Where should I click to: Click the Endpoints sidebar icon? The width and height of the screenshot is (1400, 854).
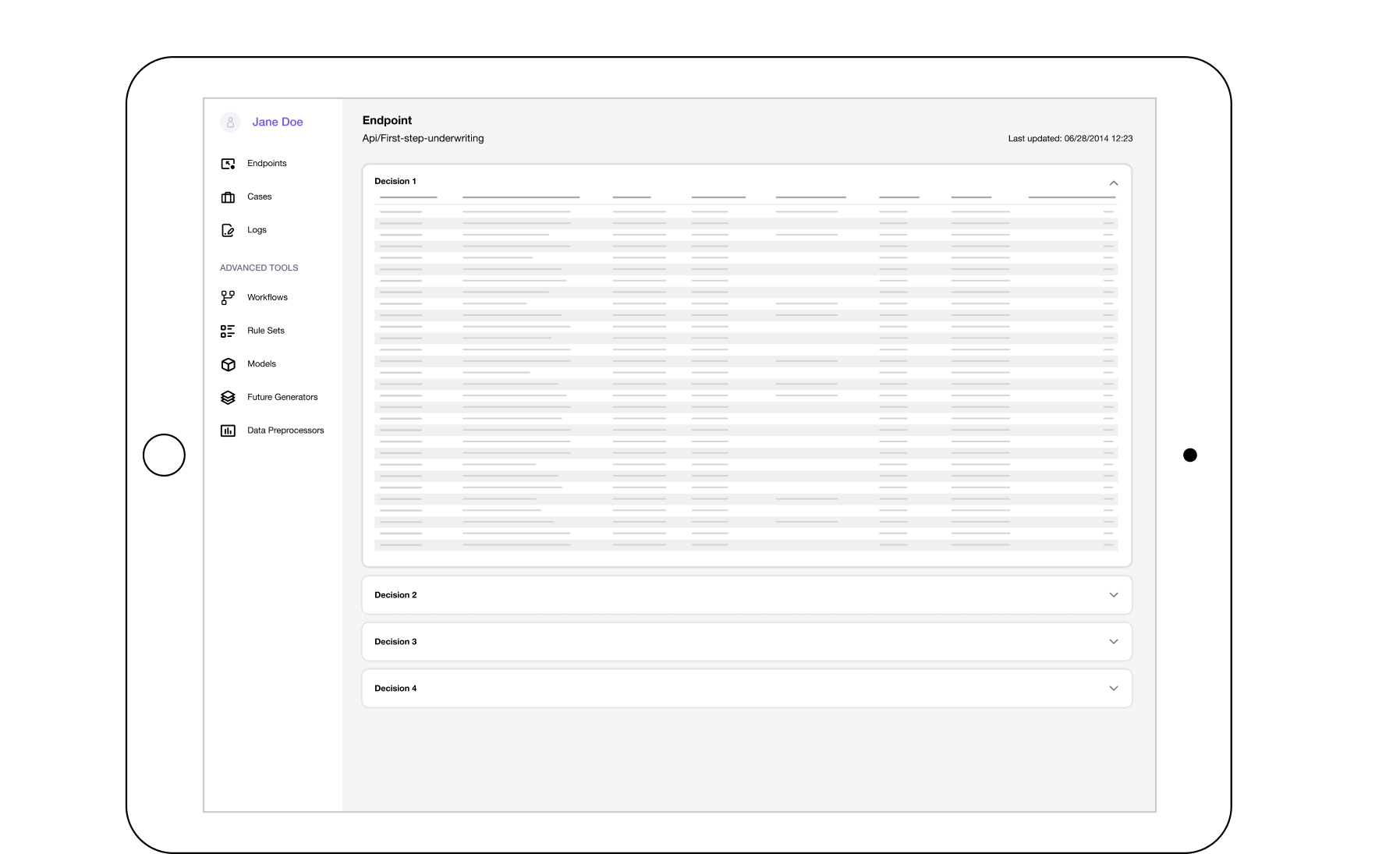[228, 164]
